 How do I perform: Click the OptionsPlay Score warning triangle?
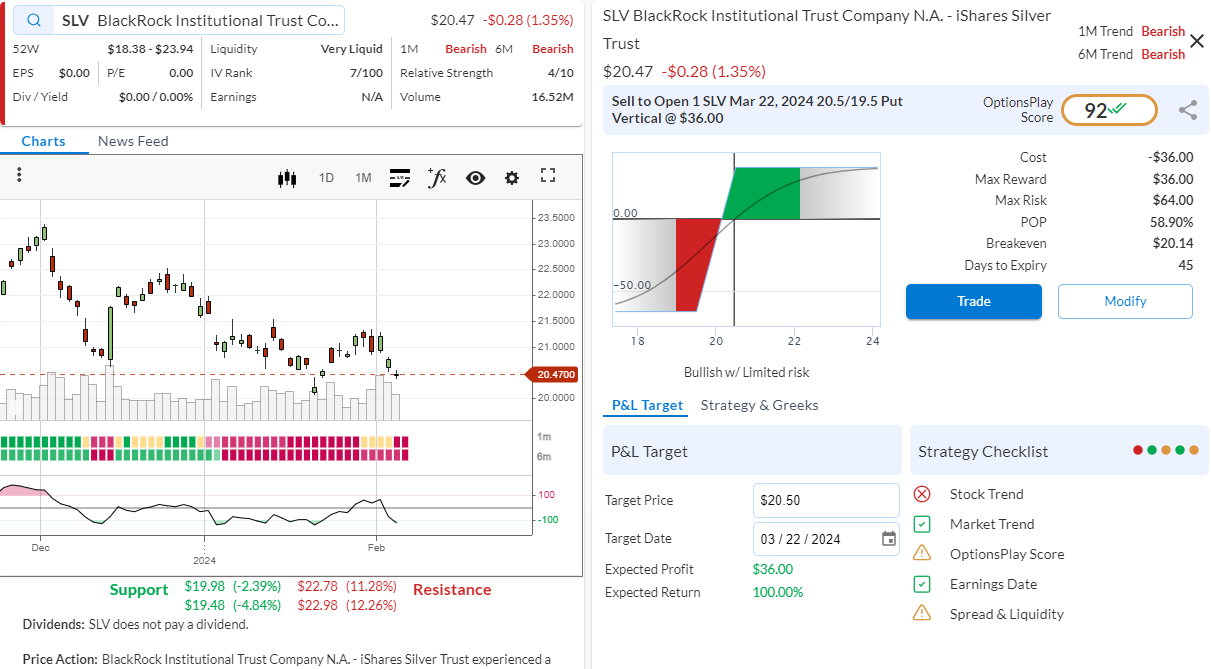pos(923,554)
